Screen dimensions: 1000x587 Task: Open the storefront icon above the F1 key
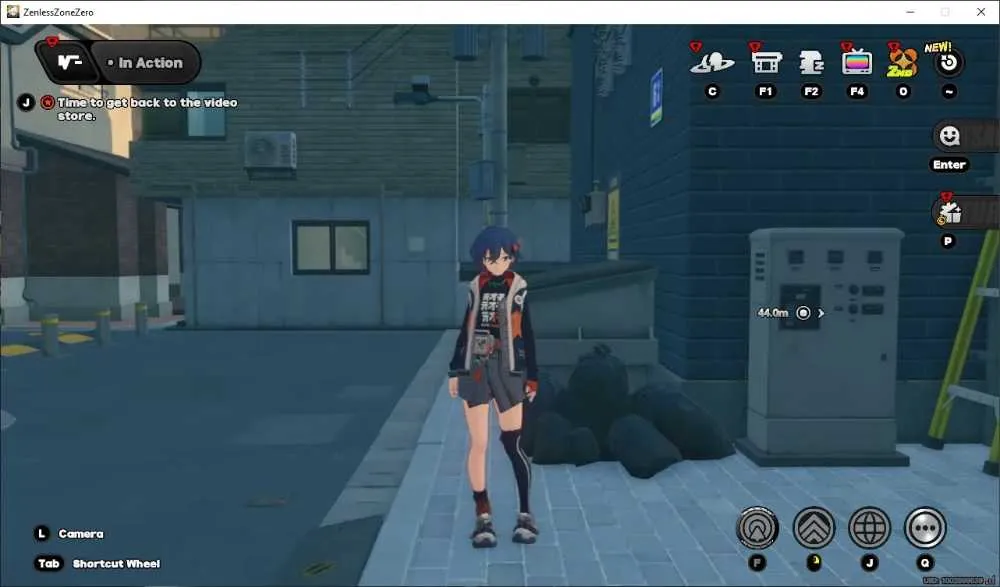click(766, 63)
